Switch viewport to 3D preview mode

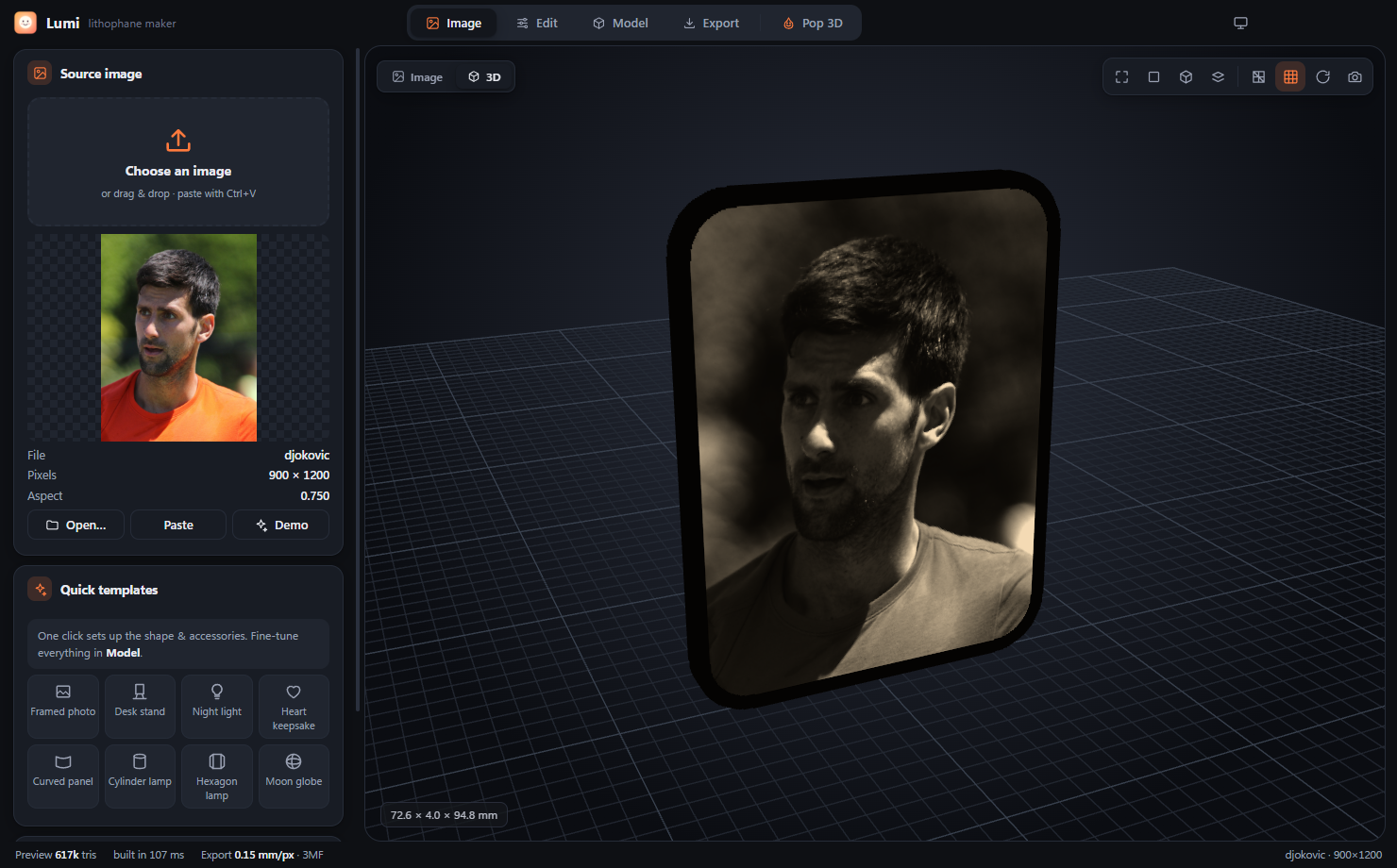(484, 77)
